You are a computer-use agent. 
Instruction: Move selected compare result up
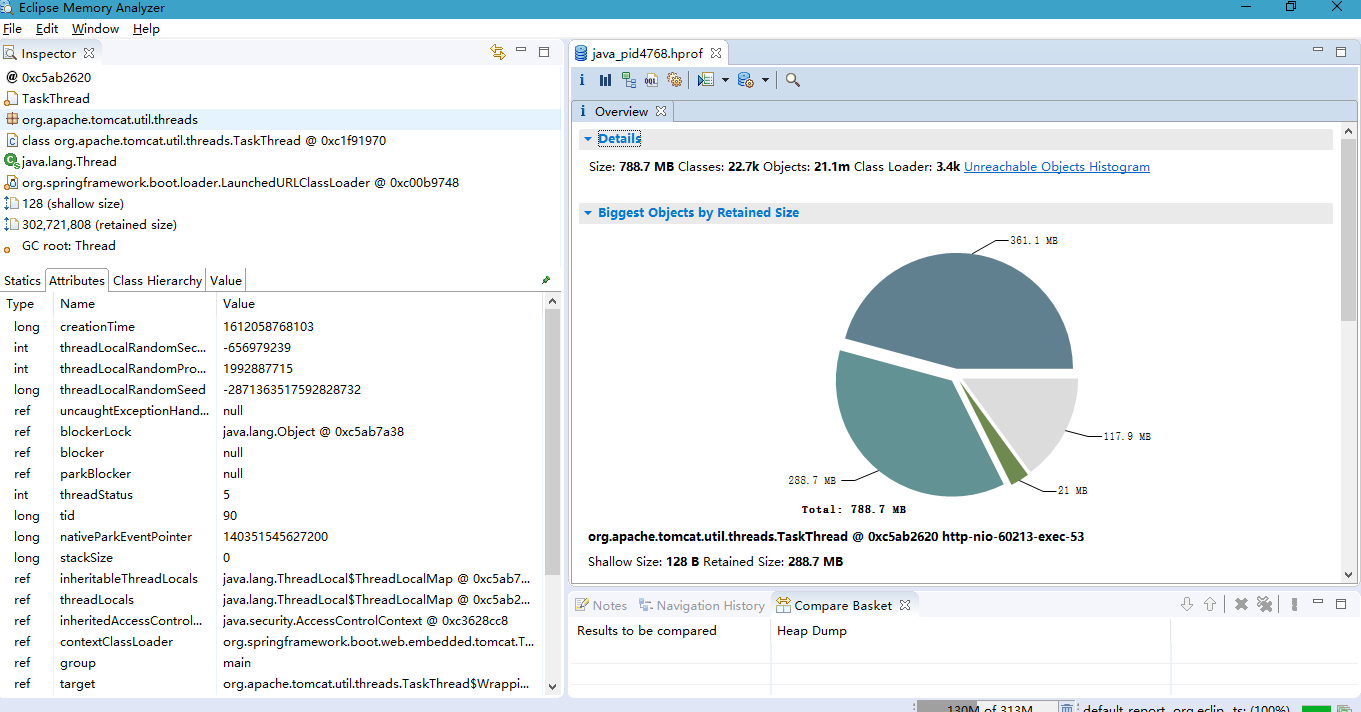(1210, 604)
